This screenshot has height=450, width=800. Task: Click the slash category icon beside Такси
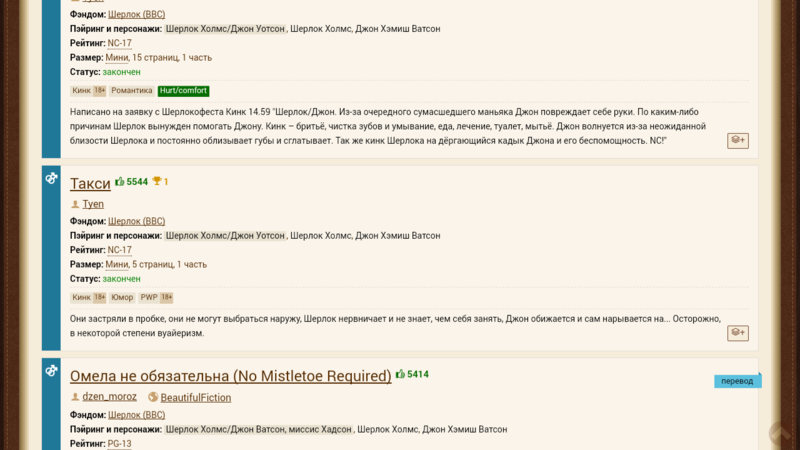51,178
